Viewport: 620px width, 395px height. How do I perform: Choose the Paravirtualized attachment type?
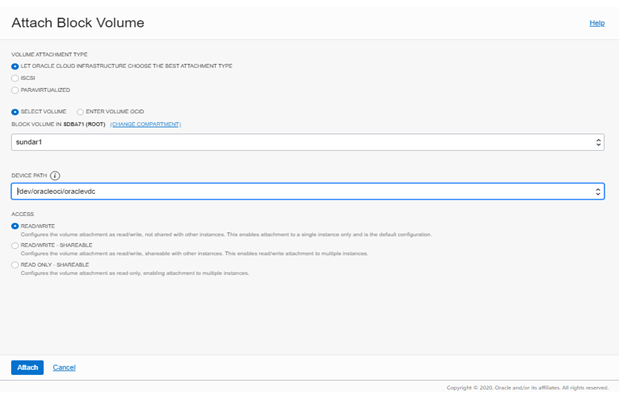tap(15, 90)
